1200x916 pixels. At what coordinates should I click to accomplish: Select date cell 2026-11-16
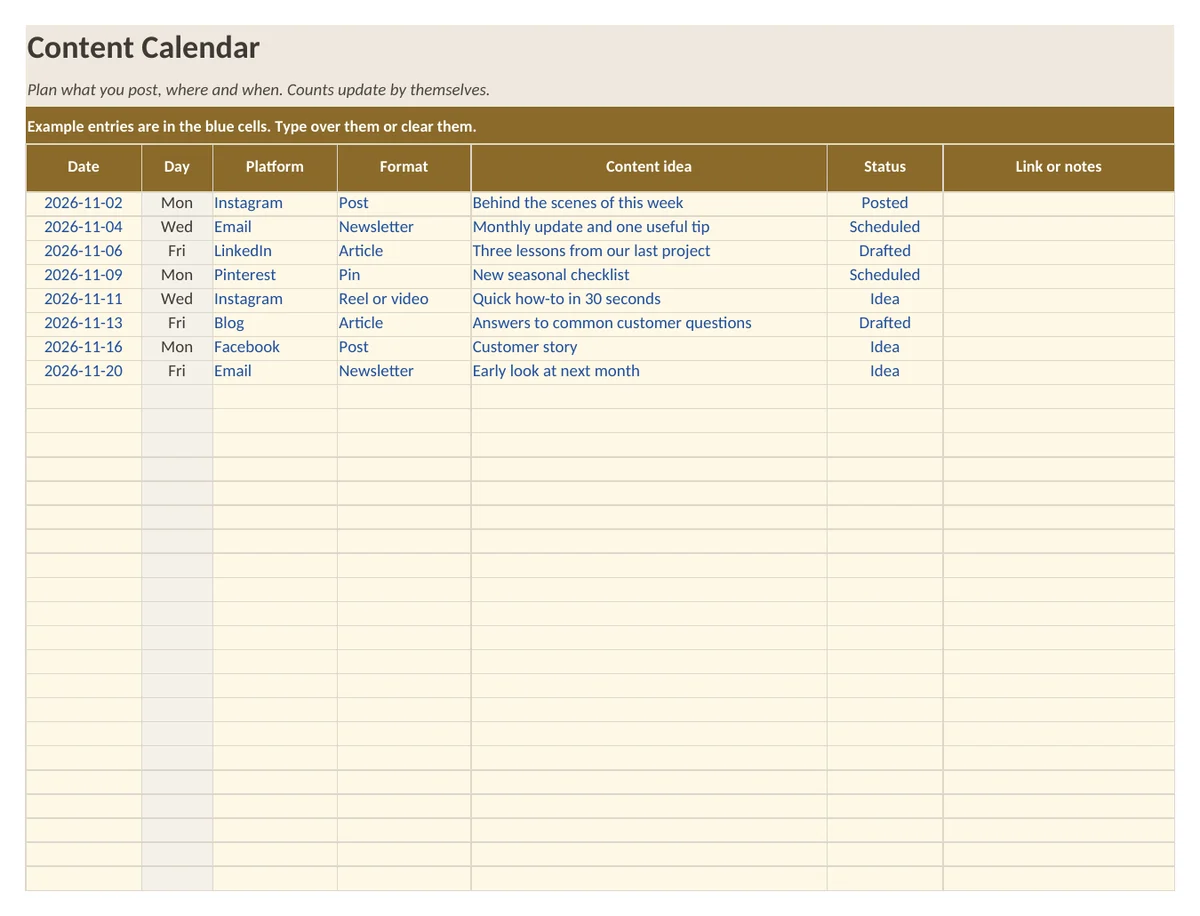pyautogui.click(x=84, y=347)
